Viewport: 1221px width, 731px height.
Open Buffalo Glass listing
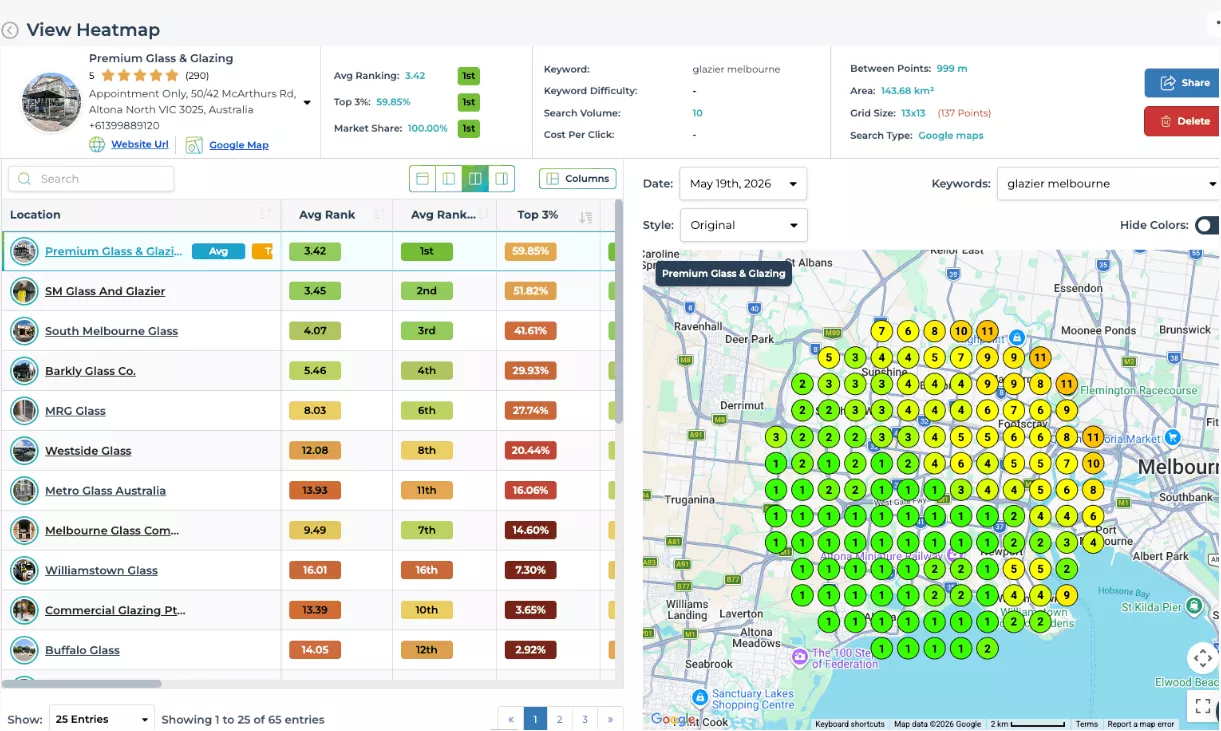tap(82, 651)
